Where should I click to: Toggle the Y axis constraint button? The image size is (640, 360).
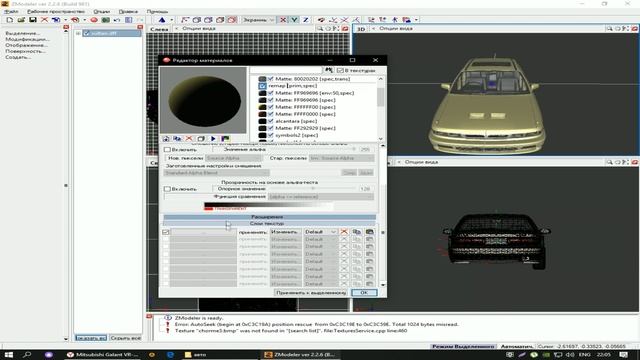(x=294, y=20)
